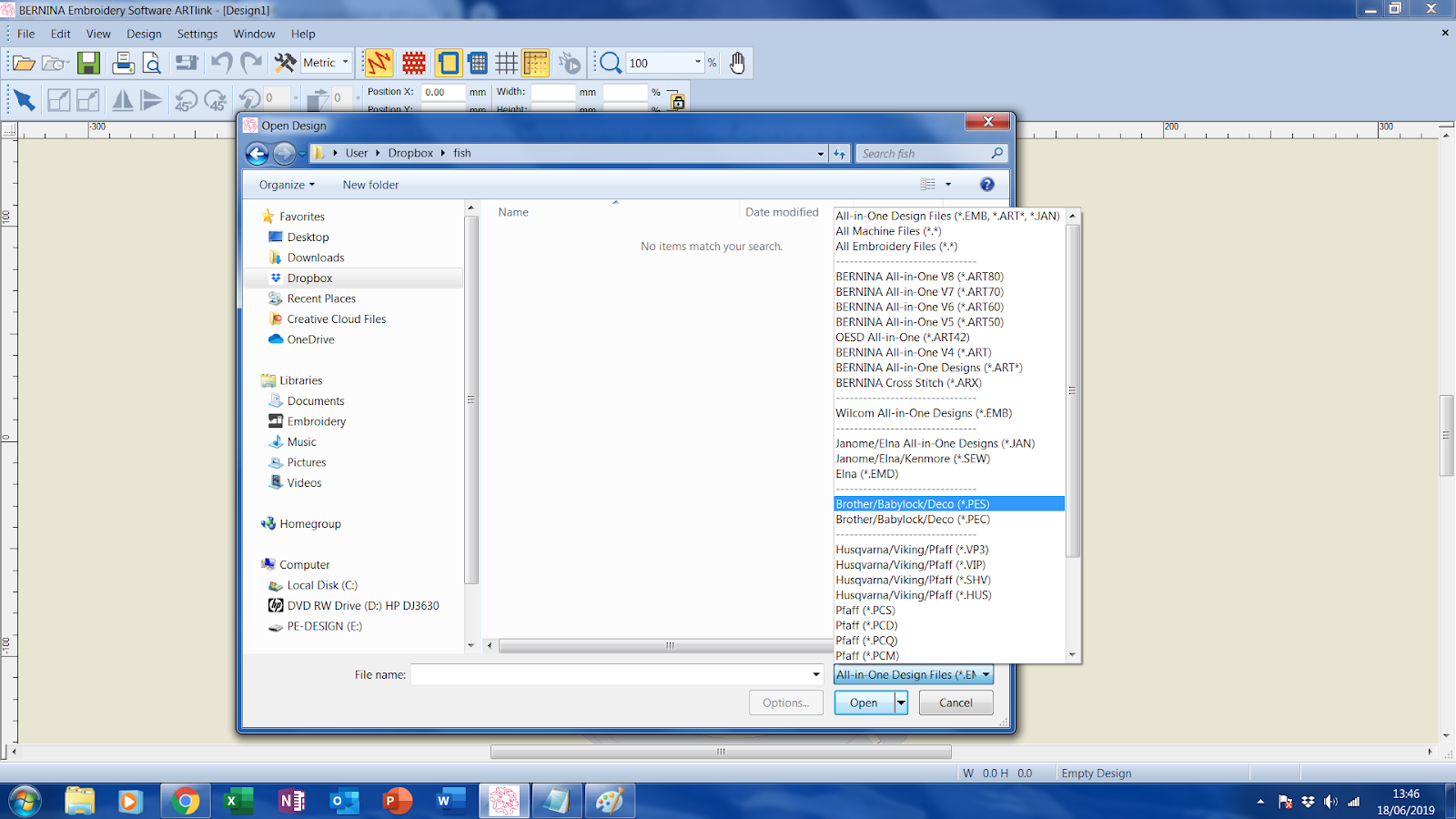Open the zoom percentage dropdown
Viewport: 1456px width, 819px height.
[698, 63]
